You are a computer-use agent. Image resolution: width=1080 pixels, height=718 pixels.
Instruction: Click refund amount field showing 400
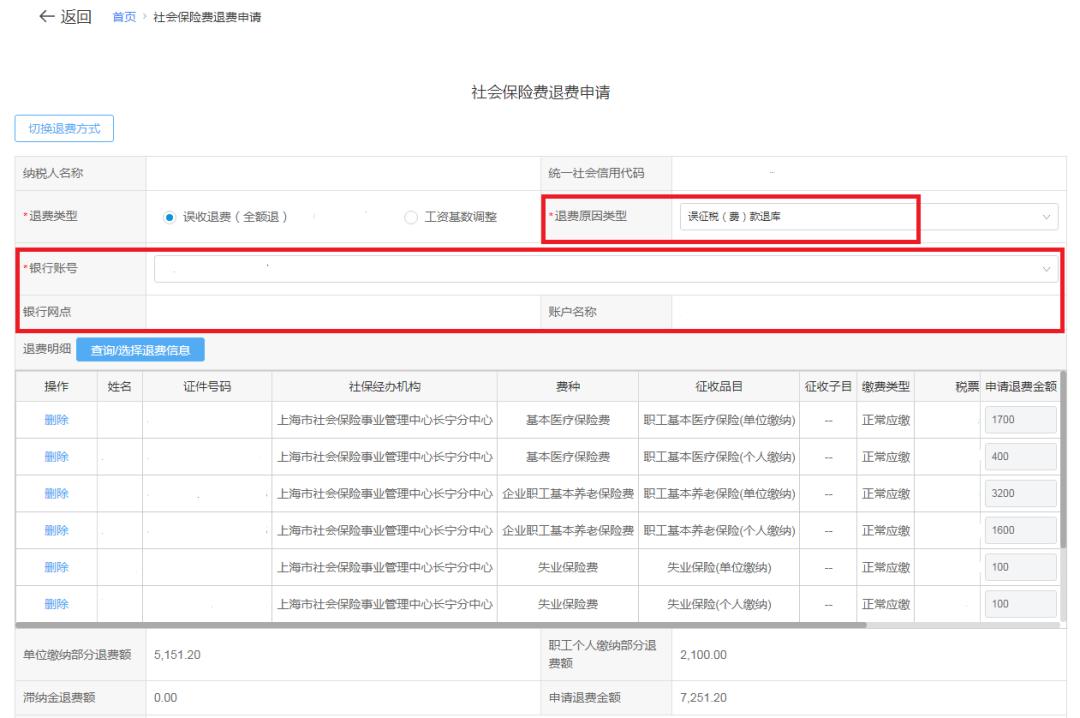(1020, 457)
